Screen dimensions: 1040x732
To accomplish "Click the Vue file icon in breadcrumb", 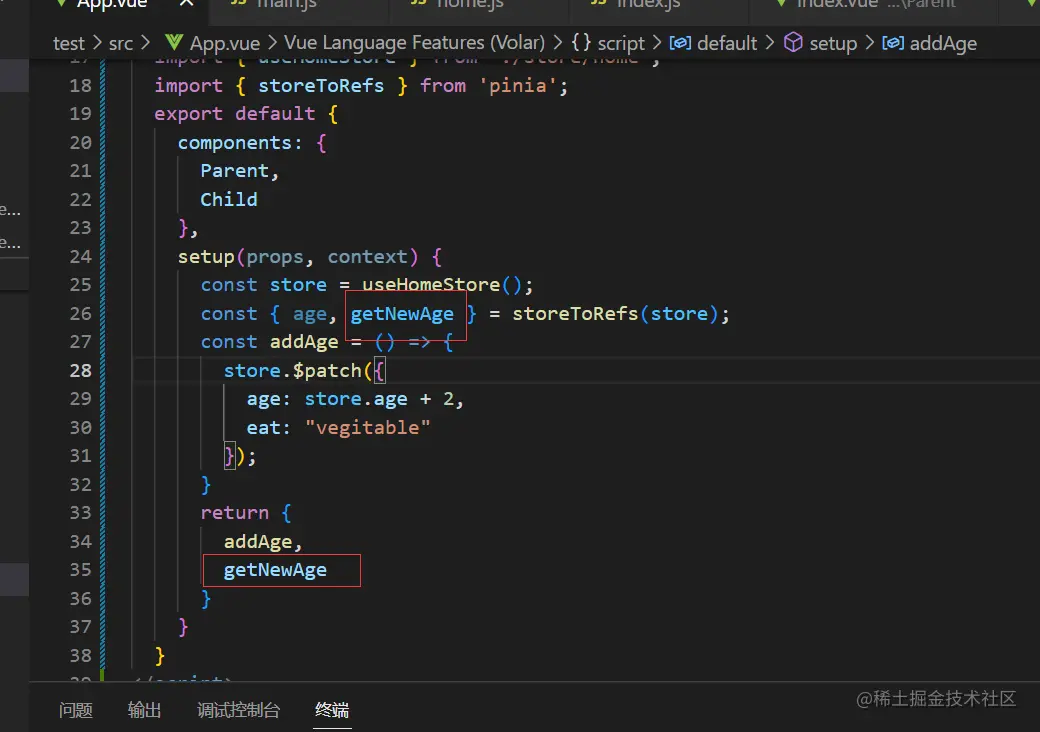I will (x=174, y=42).
